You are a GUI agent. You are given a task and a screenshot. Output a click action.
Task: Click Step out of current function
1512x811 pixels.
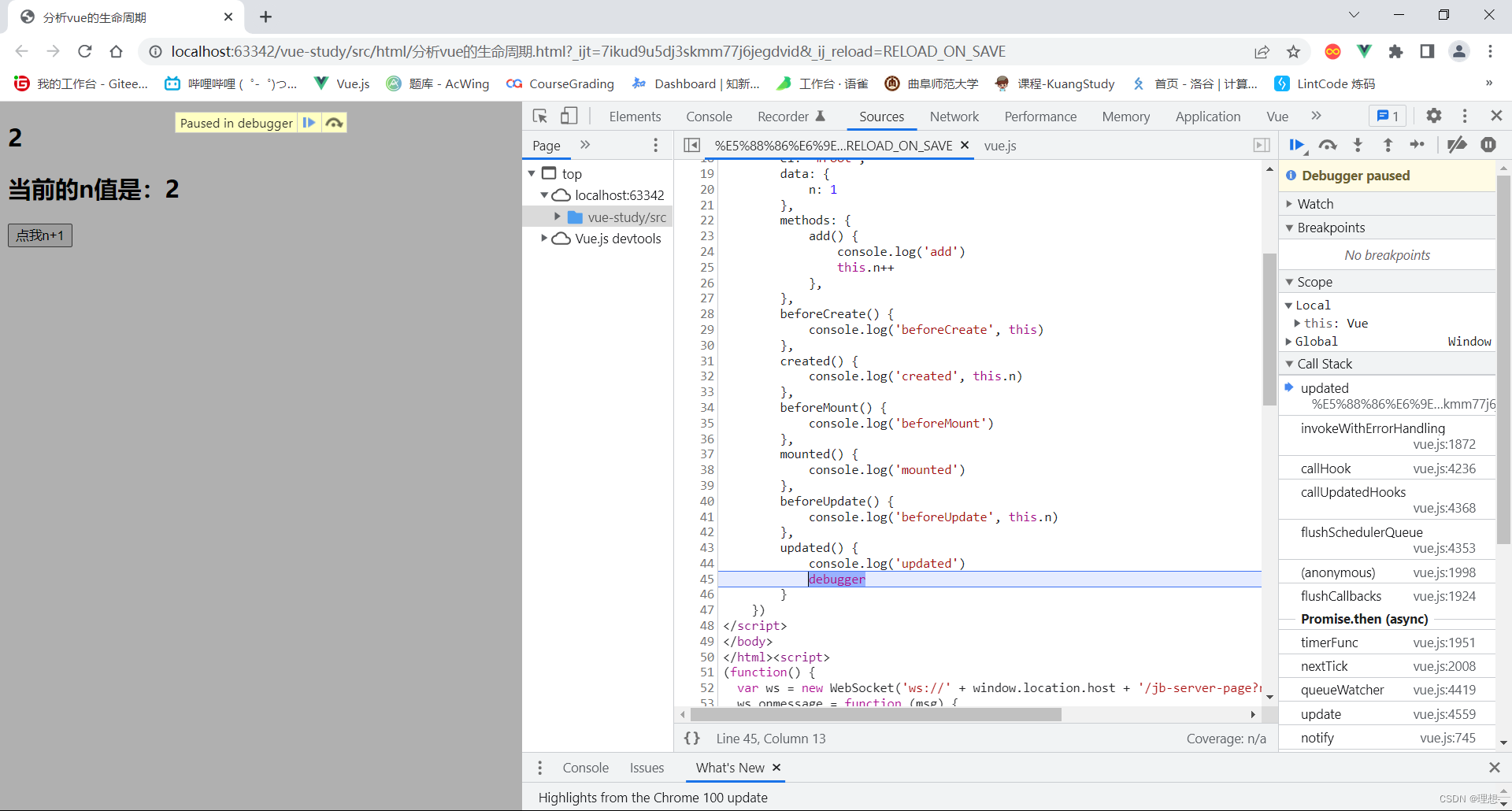[x=1388, y=145]
